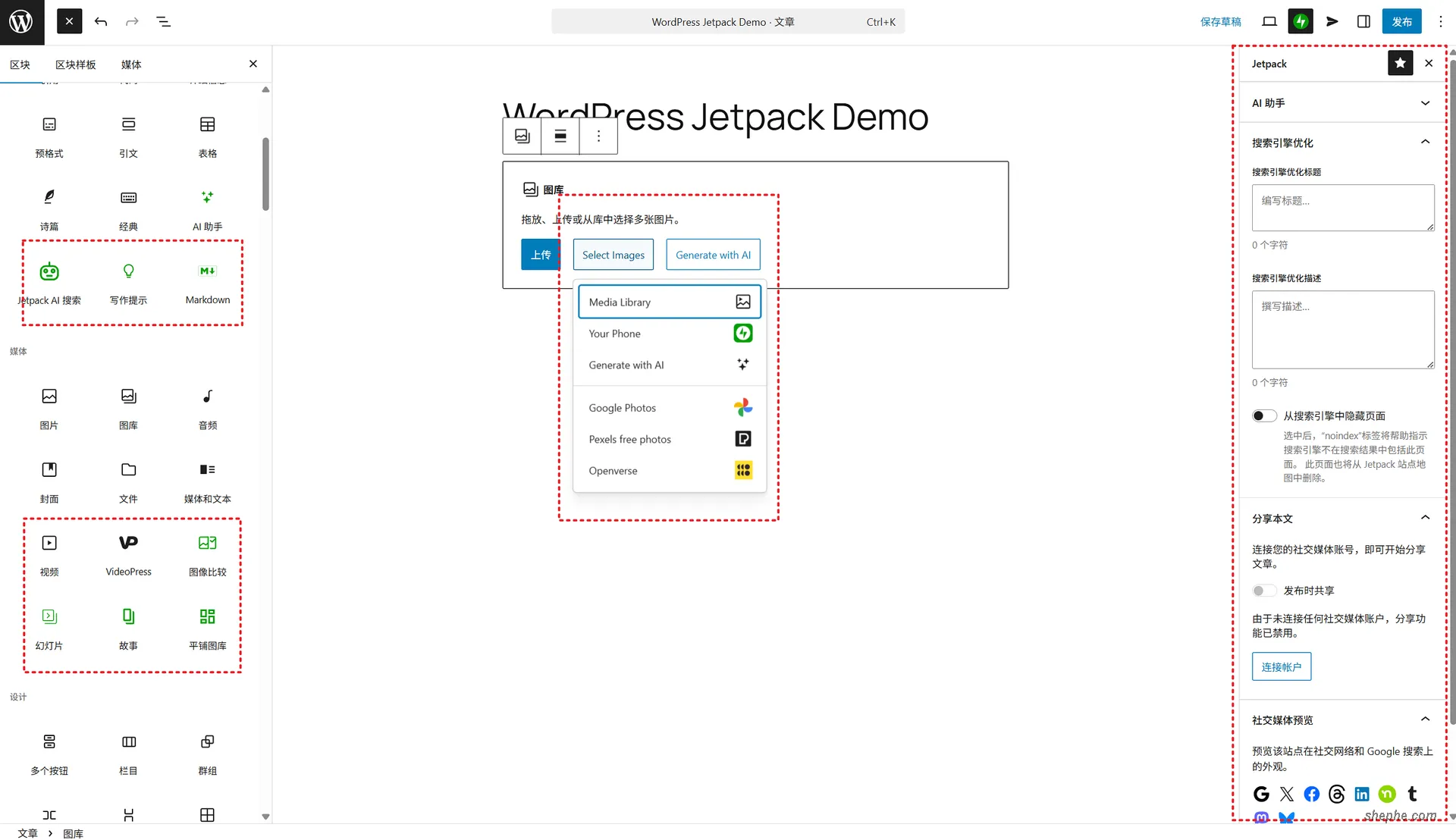Expand the AI 助手 section
Screen dimensions: 1456x840
(1425, 102)
